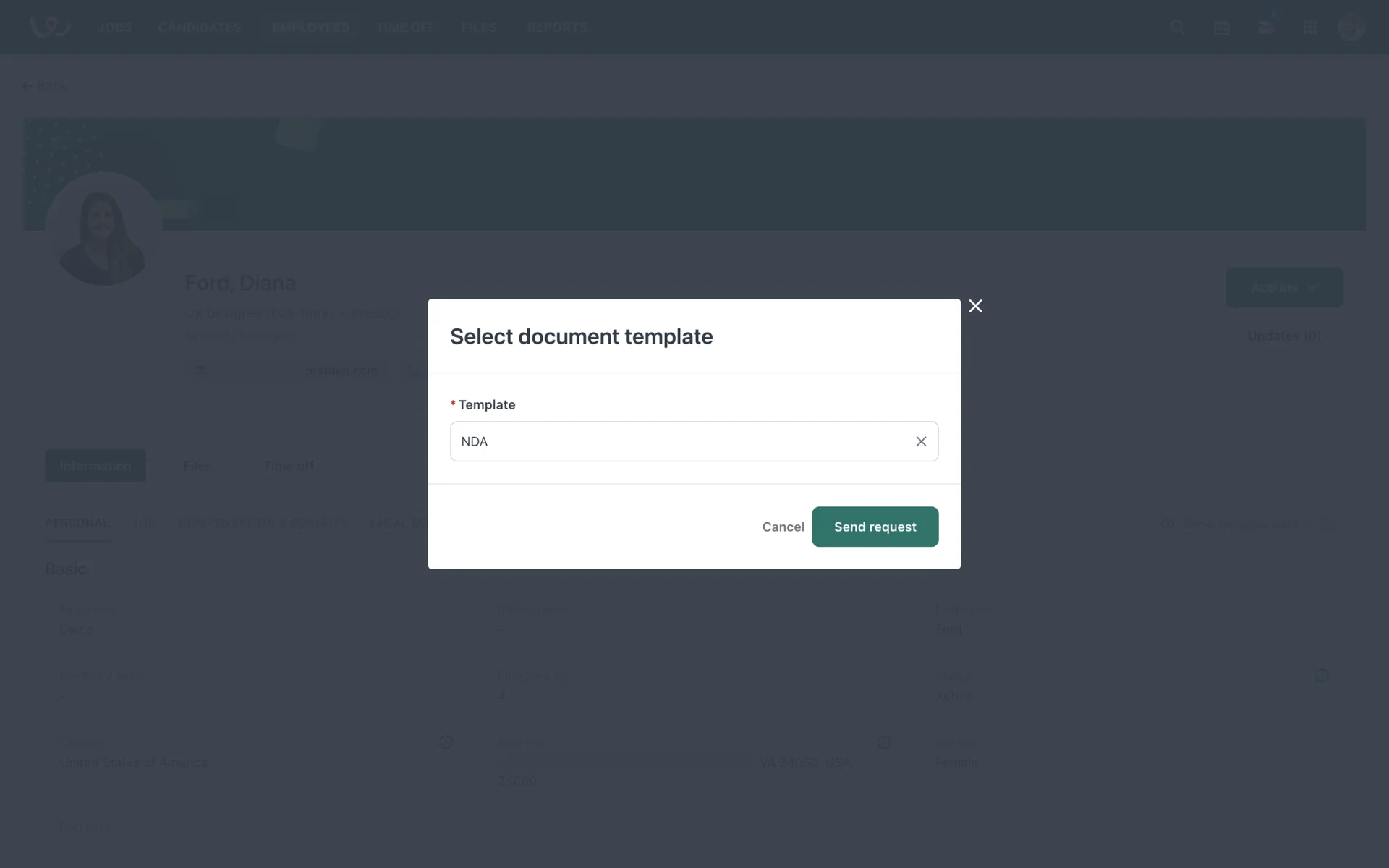
Task: Switch to the Time off tab
Action: [x=289, y=466]
